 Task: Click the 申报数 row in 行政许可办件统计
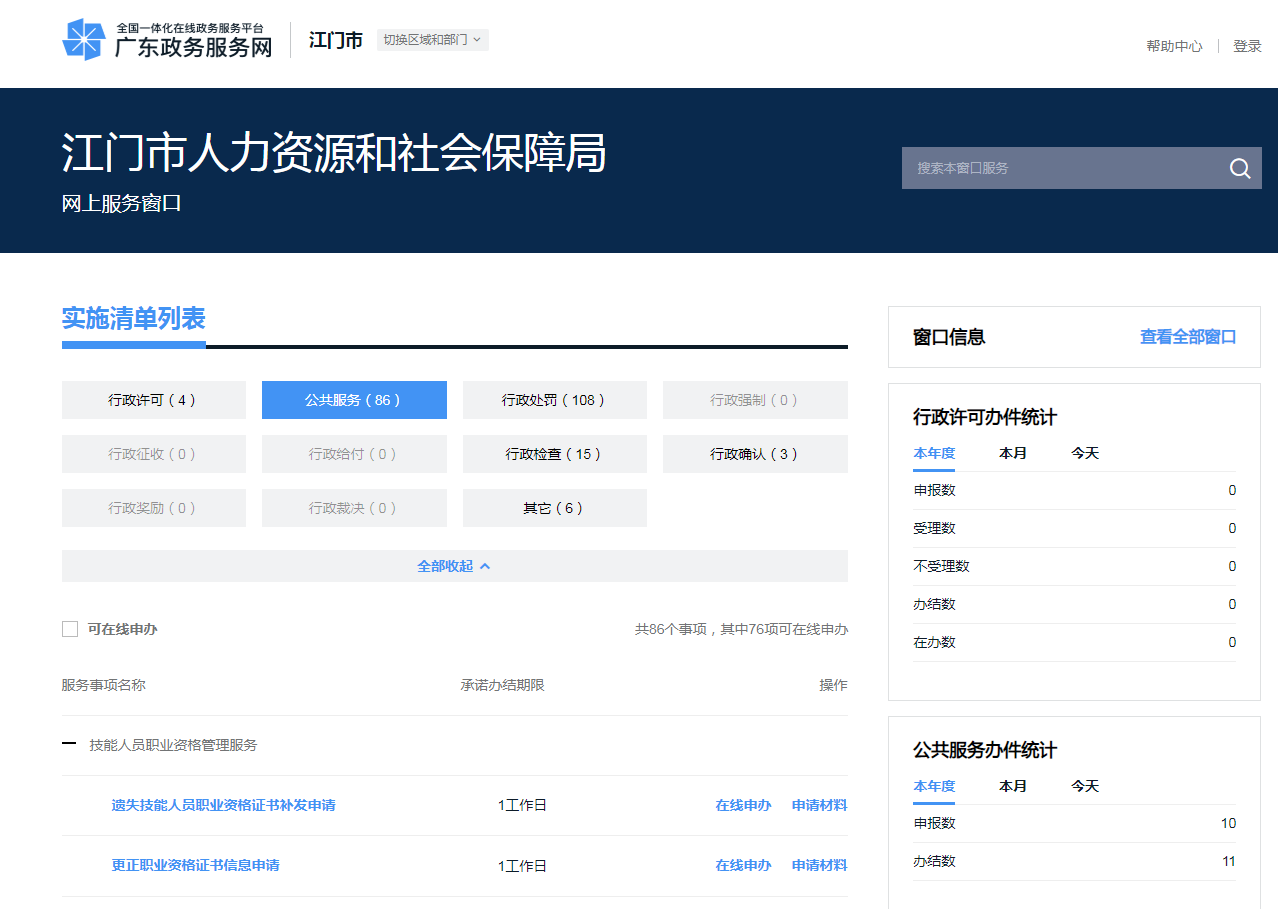tap(1074, 490)
